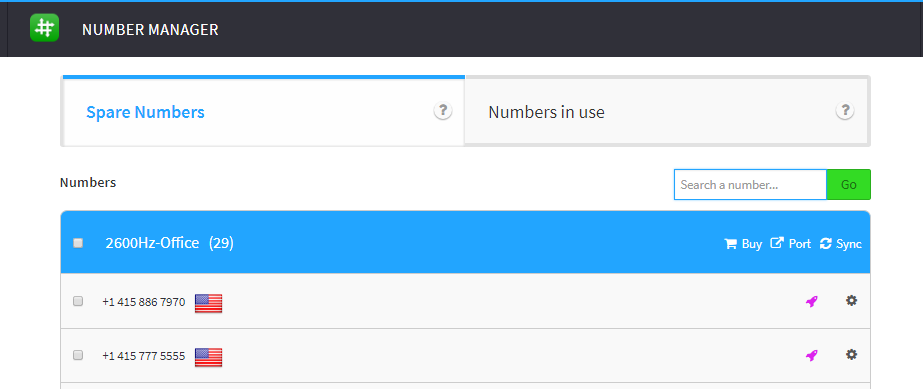Viewport: 923px width, 389px height.
Task: Open help icon for Spare Numbers
Action: coord(443,111)
